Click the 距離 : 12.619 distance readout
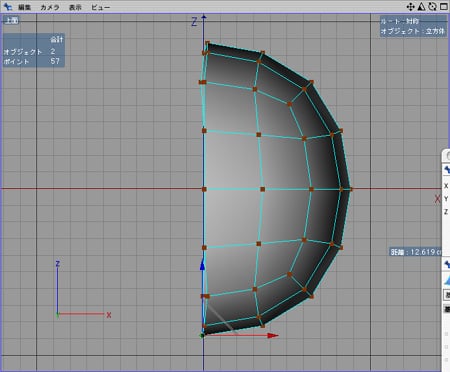Screen dimensions: 450x372 coord(416,252)
